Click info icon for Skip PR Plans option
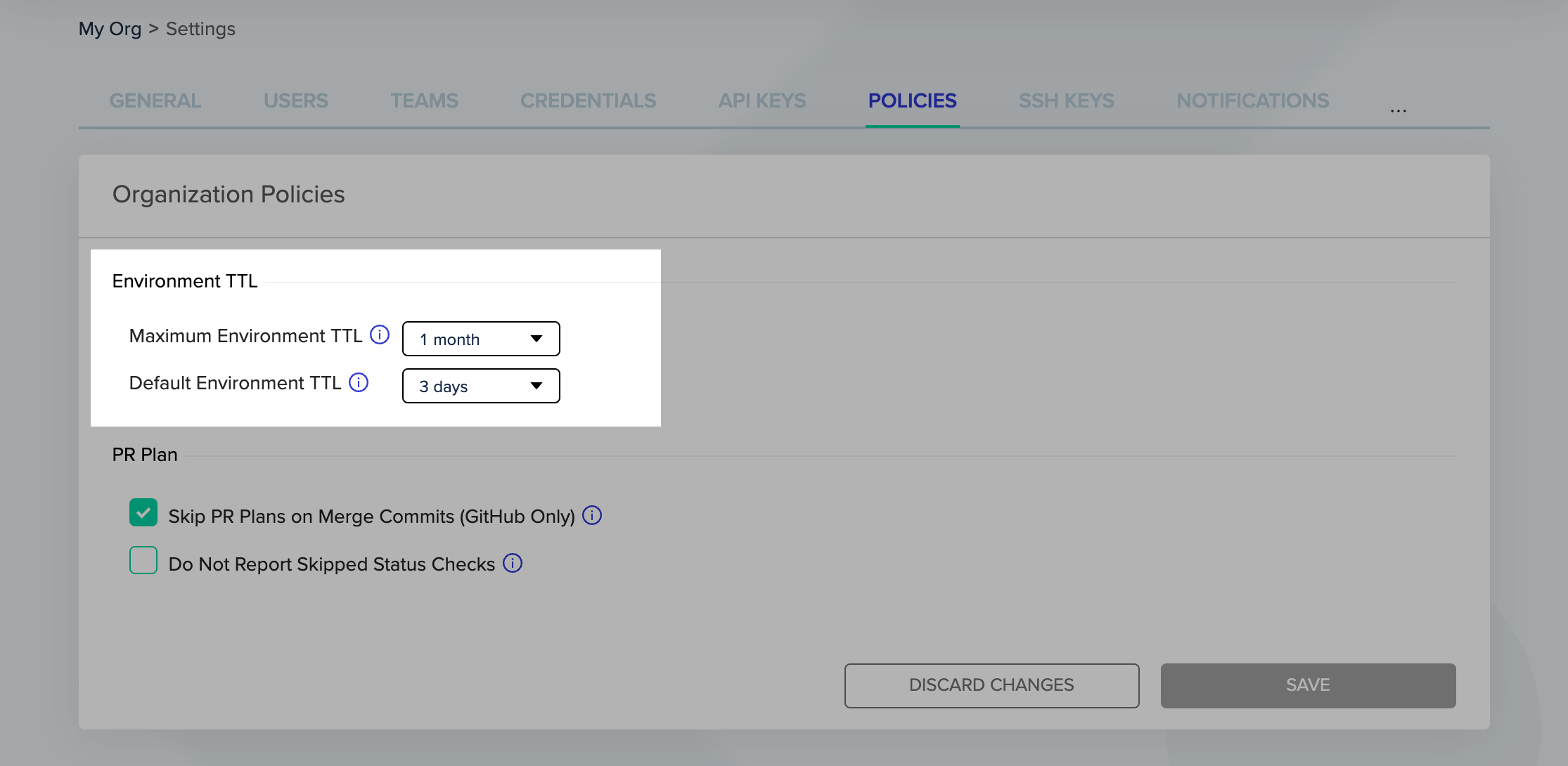 point(592,516)
